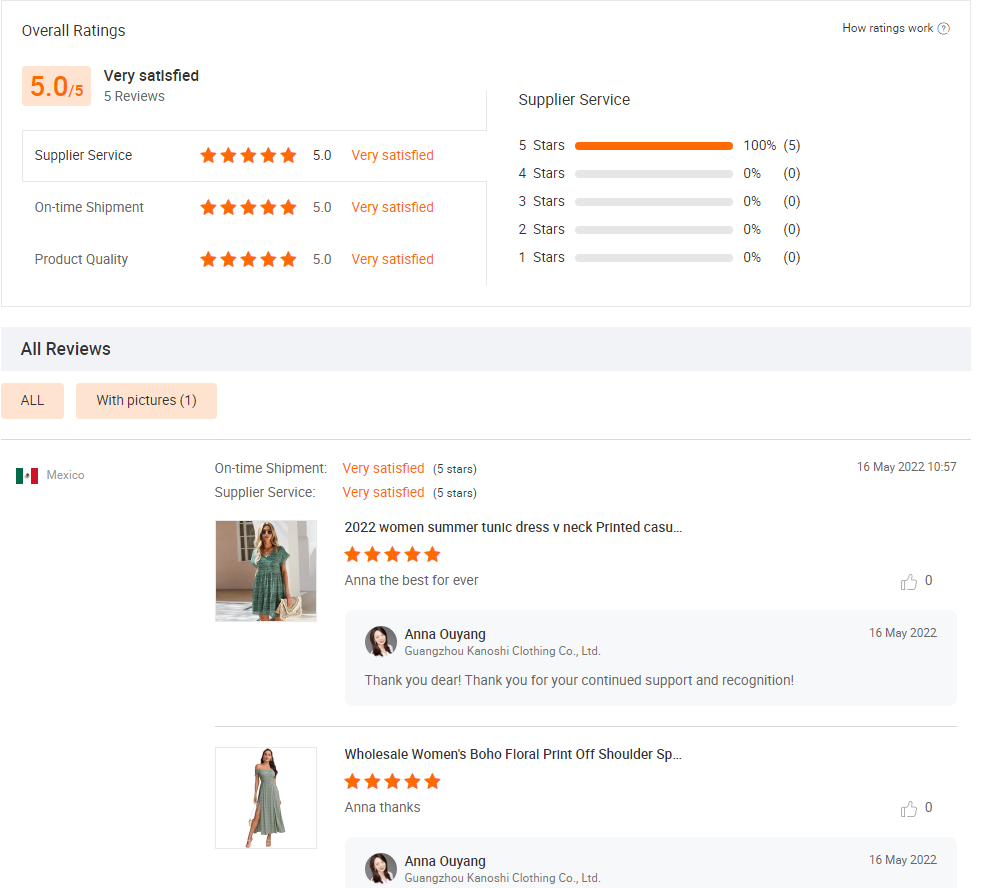This screenshot has width=983, height=888.
Task: Click the Product Quality star rating
Action: tap(248, 260)
